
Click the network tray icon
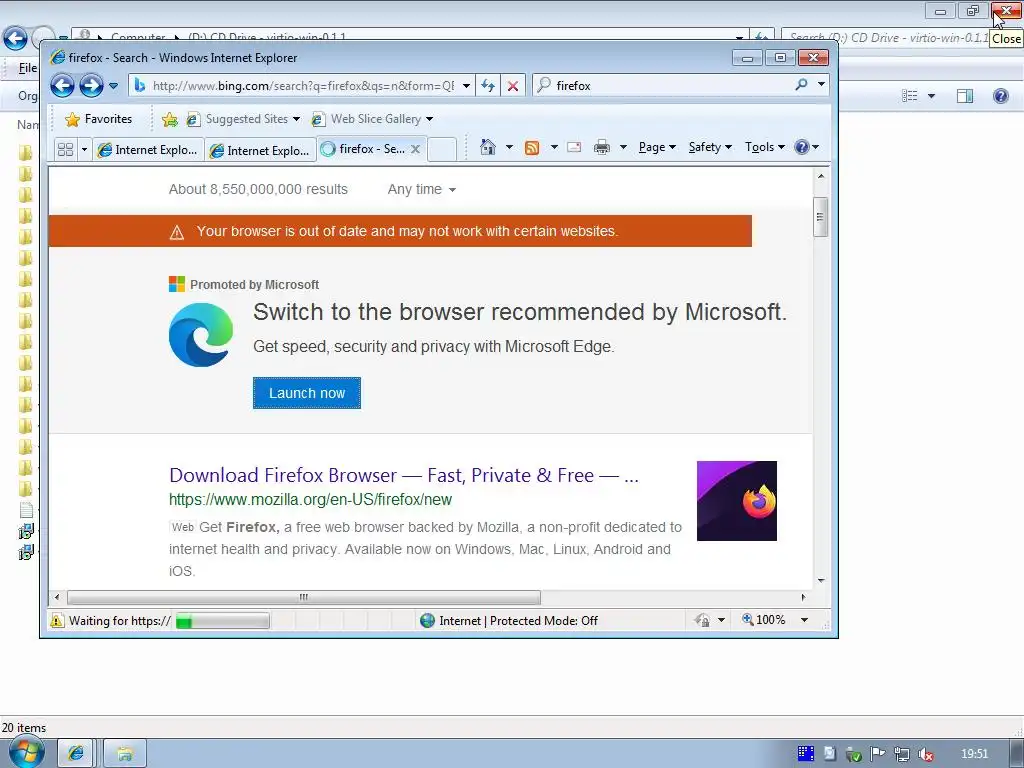pos(902,754)
